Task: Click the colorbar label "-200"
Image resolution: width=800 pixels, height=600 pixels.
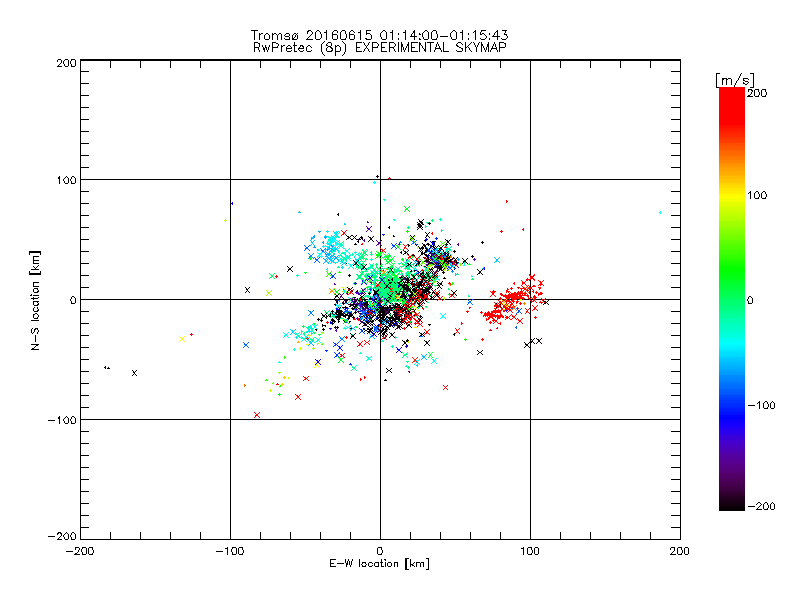Action: pyautogui.click(x=761, y=506)
